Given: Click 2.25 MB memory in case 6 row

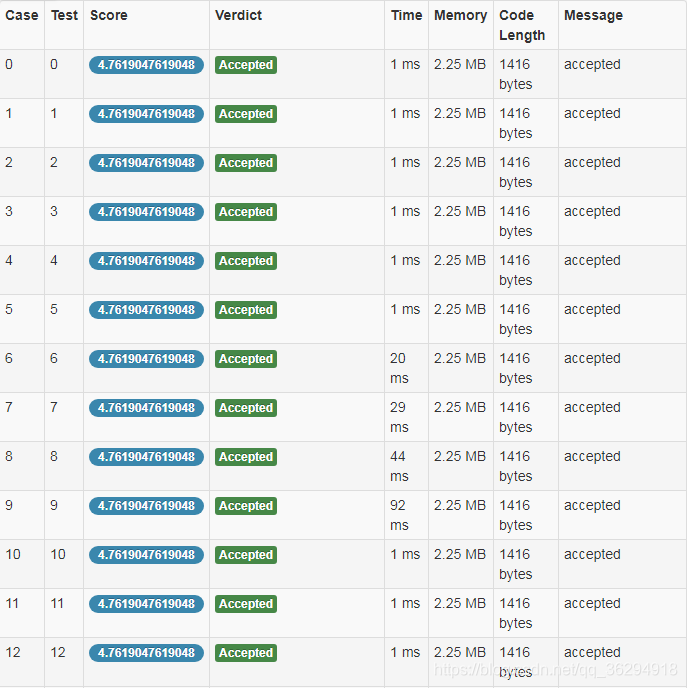Looking at the screenshot, I should click(460, 358).
